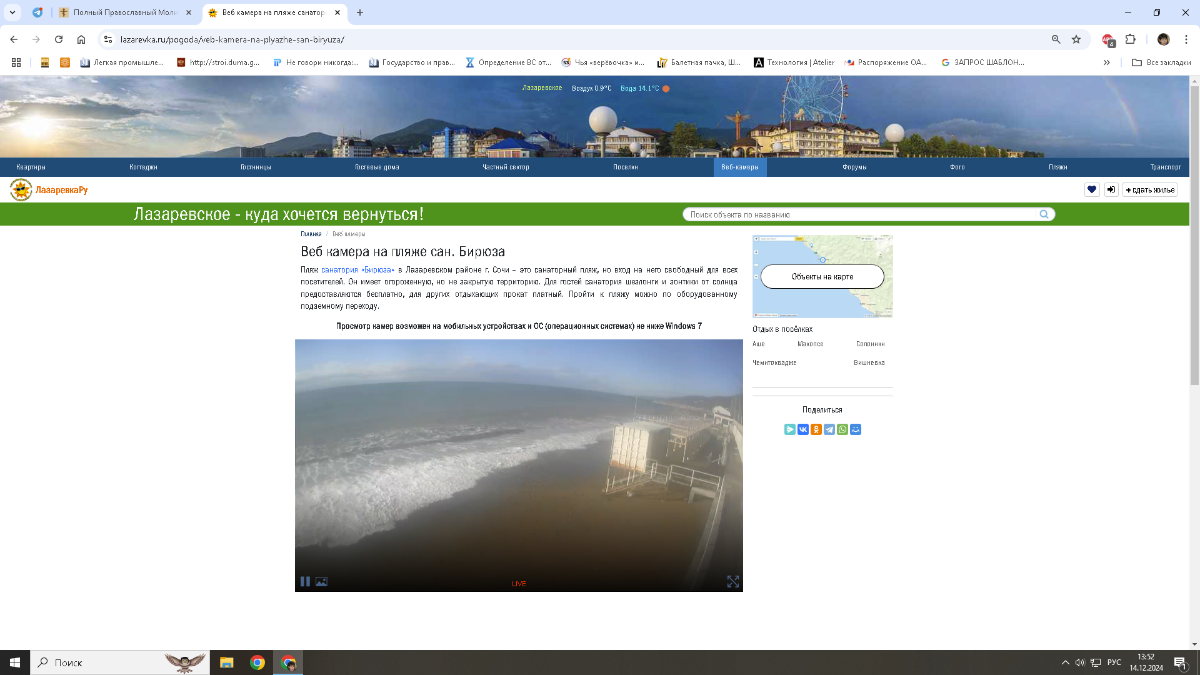Click the heart favorites icon
Screen dimensions: 1200x675
pyautogui.click(x=1092, y=190)
